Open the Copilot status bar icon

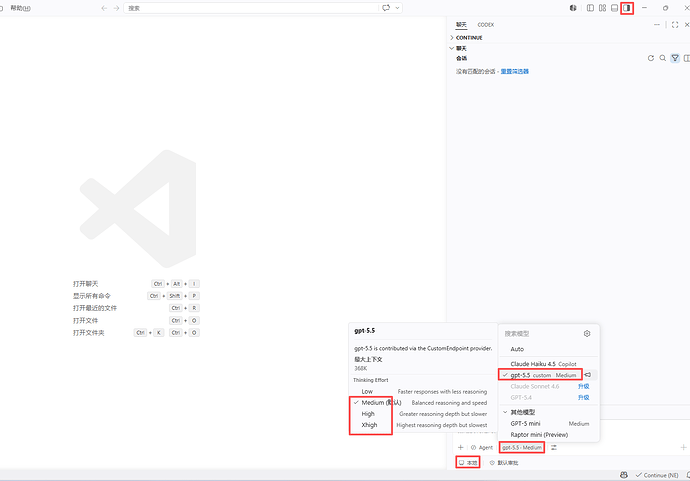click(x=624, y=475)
